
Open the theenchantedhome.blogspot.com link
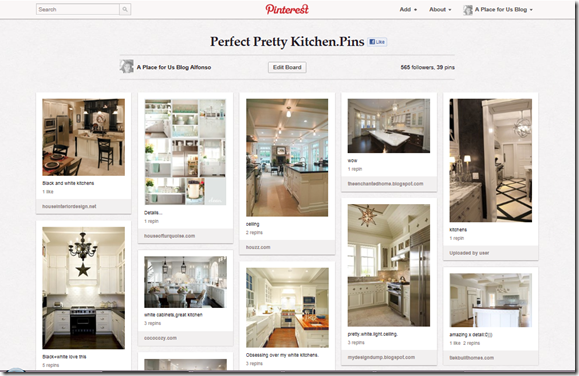click(x=386, y=184)
